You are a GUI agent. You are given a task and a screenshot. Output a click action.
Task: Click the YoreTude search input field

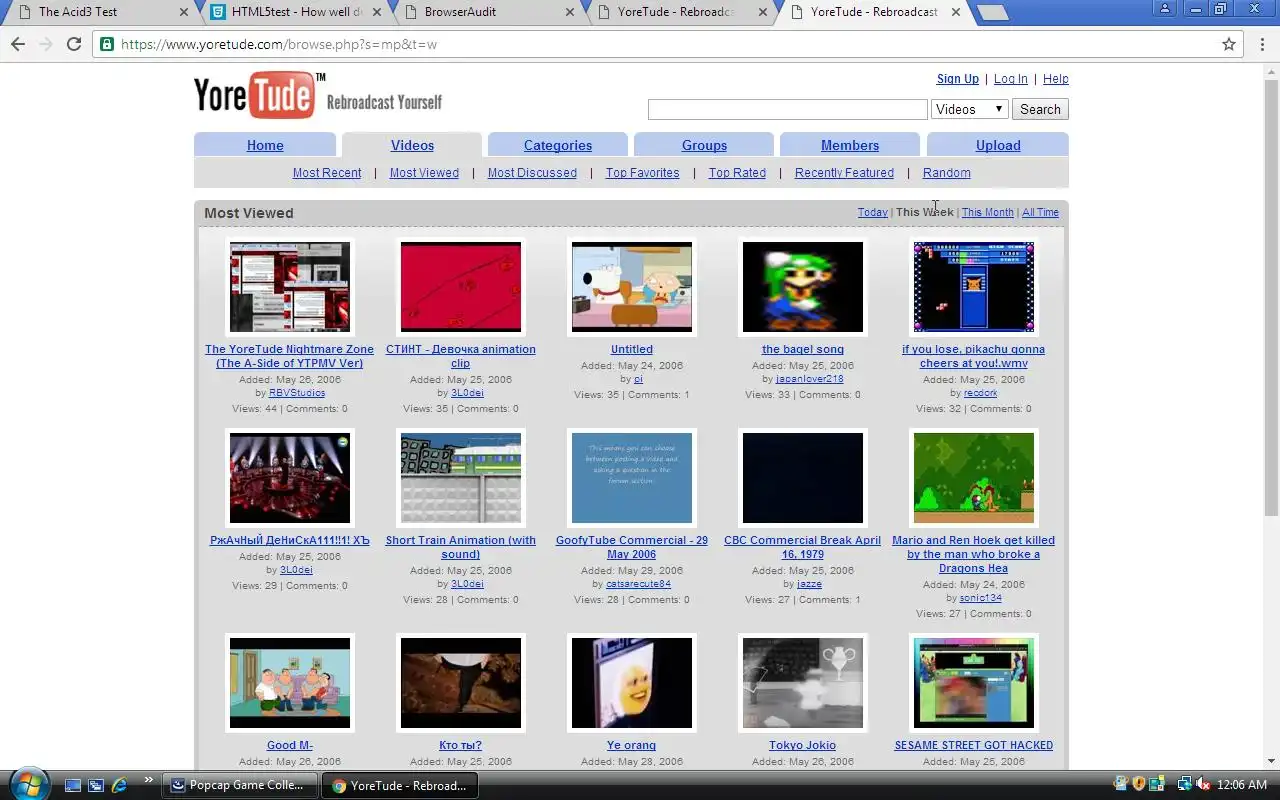click(x=788, y=109)
